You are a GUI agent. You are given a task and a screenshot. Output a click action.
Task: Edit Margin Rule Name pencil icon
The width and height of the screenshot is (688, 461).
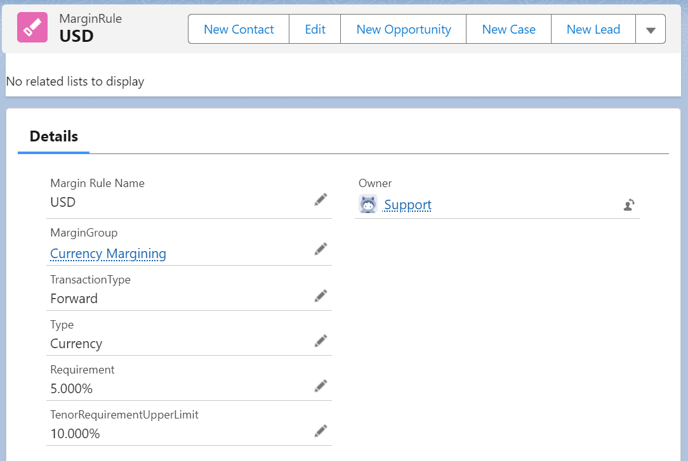pyautogui.click(x=320, y=200)
